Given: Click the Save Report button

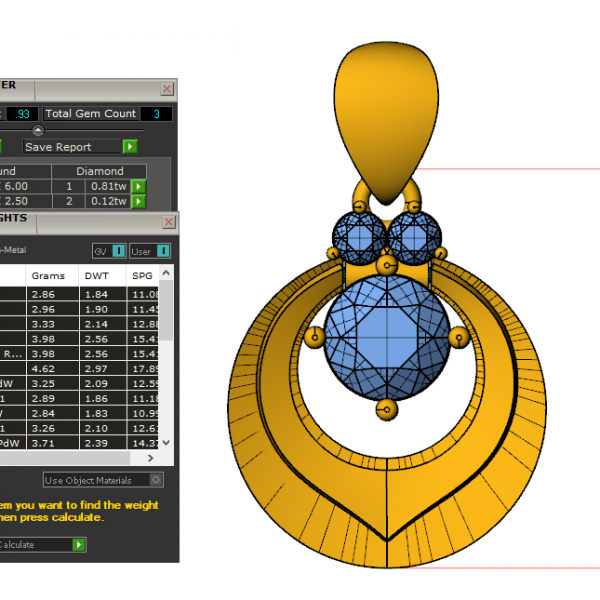Looking at the screenshot, I should (x=70, y=147).
